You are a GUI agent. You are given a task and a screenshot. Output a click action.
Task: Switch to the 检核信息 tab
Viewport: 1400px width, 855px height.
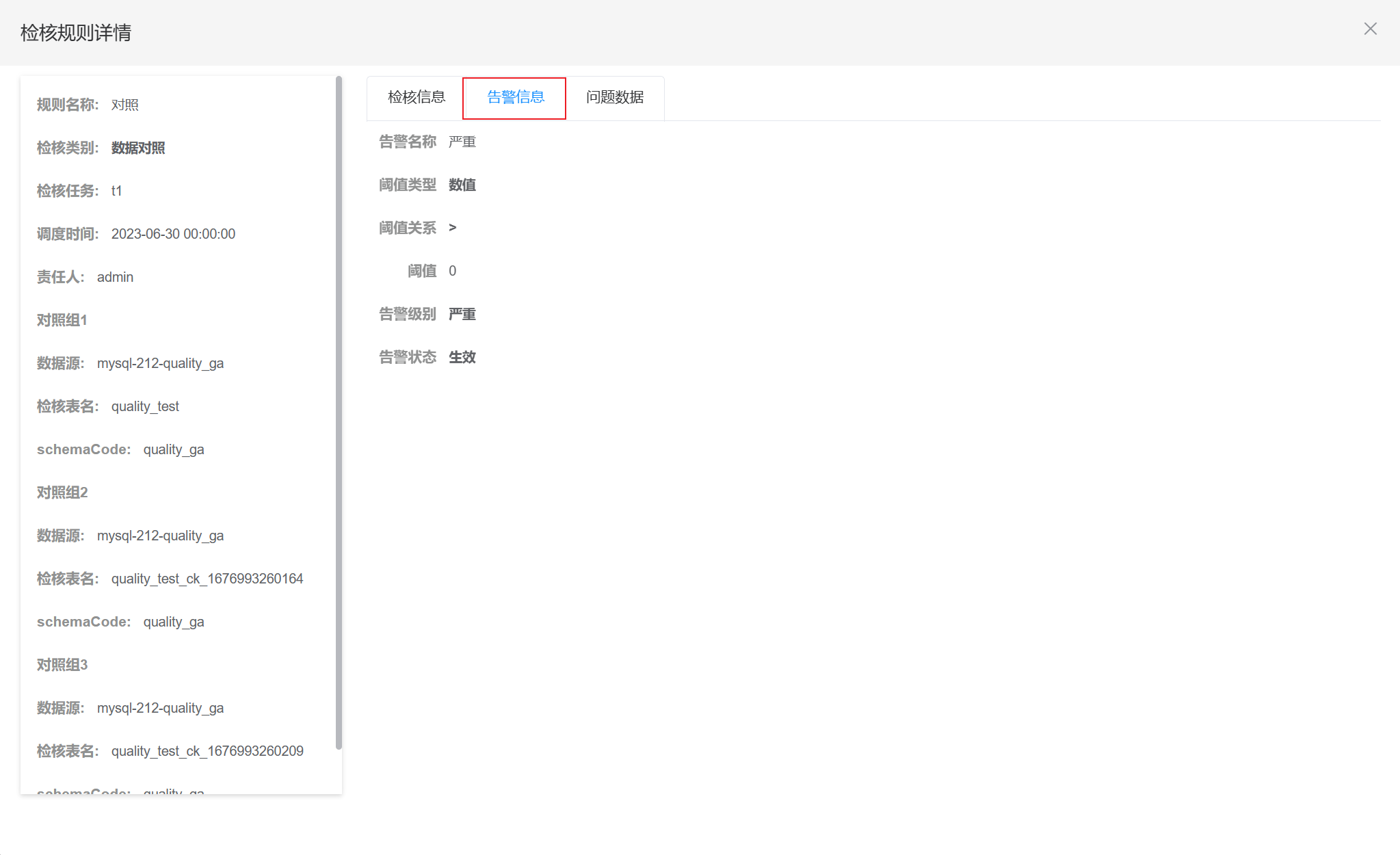pyautogui.click(x=416, y=97)
